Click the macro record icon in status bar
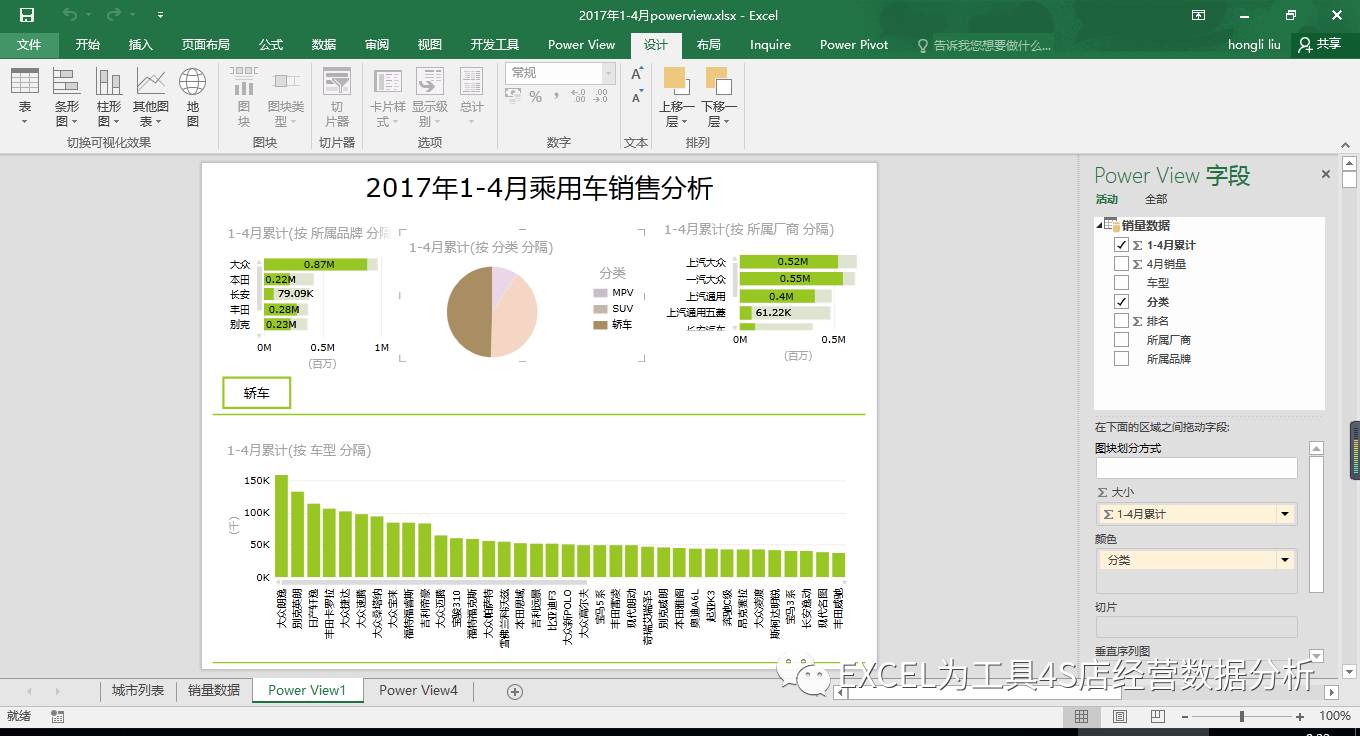The image size is (1360, 736). click(58, 716)
